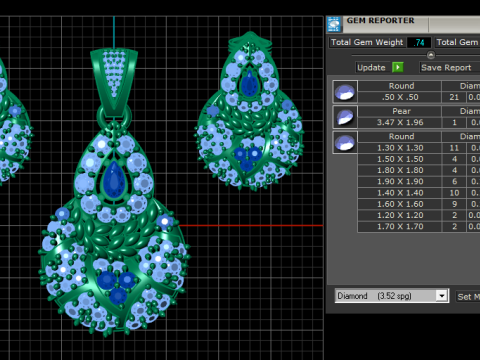
Task: Select the pear sapphire in the right pendant
Action: pos(249,83)
